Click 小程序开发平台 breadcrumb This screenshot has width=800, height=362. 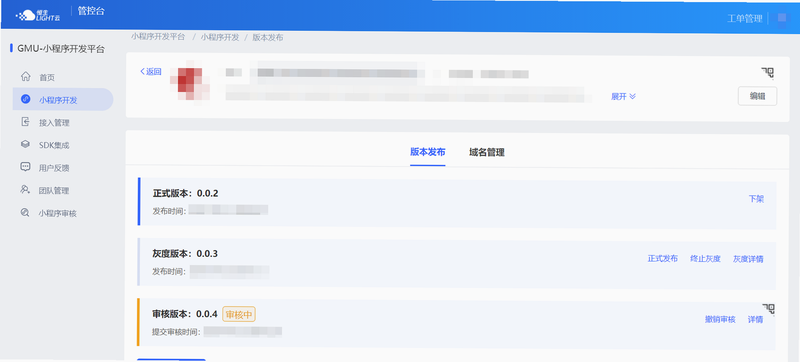click(x=158, y=37)
